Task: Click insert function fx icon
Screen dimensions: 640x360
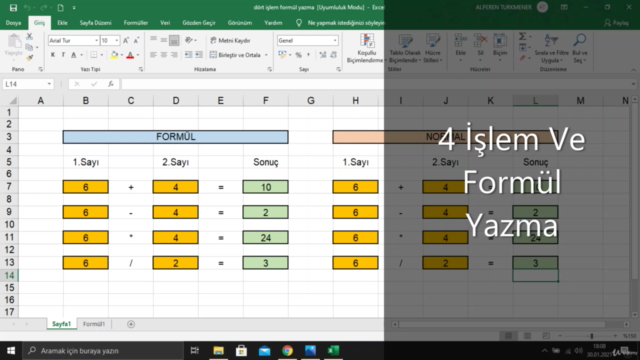Action: click(111, 84)
